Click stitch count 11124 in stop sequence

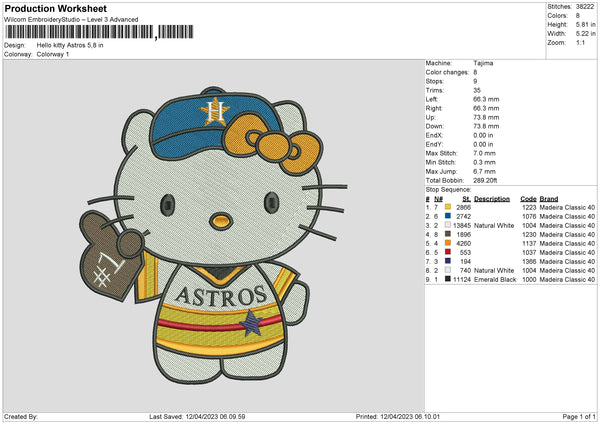(462, 279)
